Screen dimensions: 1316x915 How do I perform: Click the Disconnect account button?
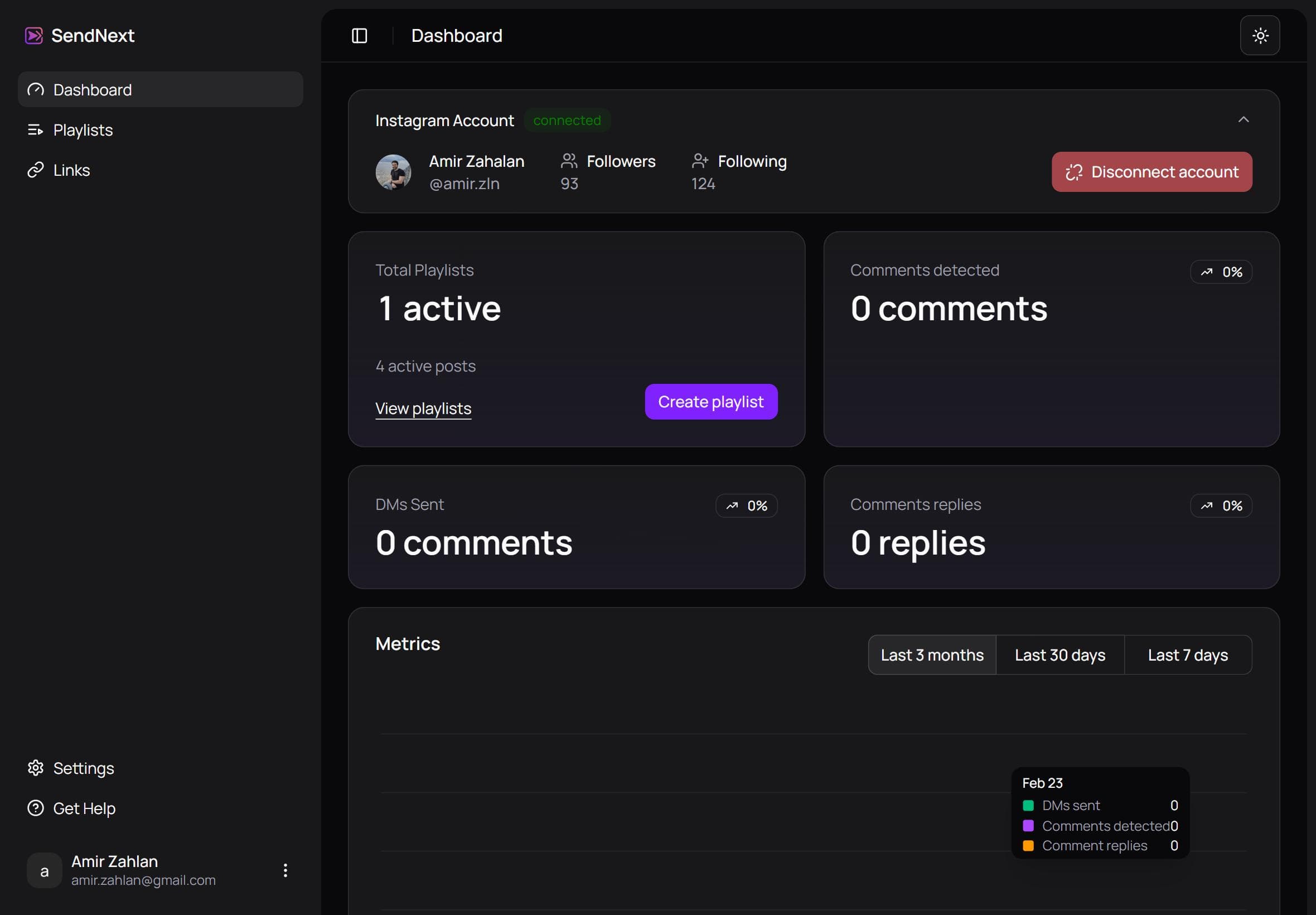pyautogui.click(x=1151, y=171)
